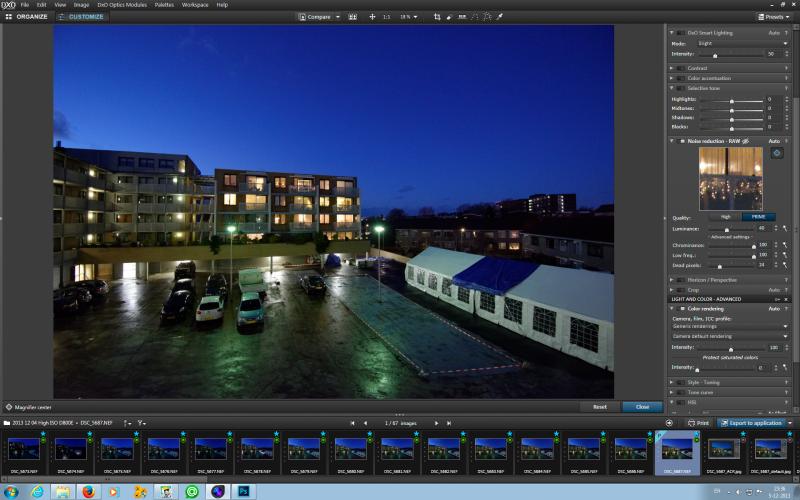The width and height of the screenshot is (800, 500).
Task: Select PRIME noise reduction quality
Action: (x=759, y=217)
